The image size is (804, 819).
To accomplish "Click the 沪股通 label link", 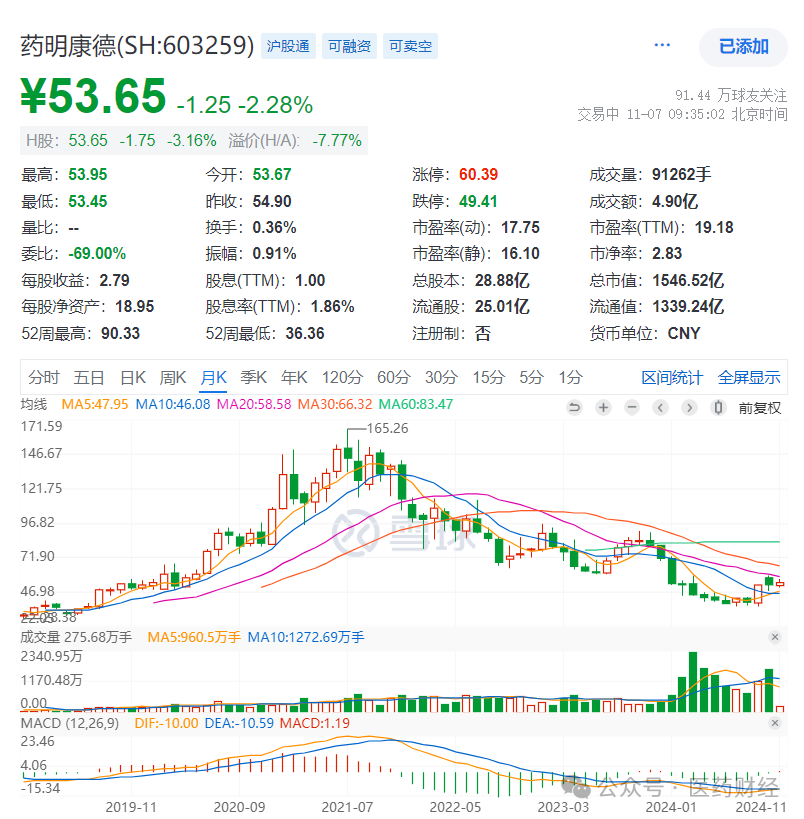I will pyautogui.click(x=288, y=45).
